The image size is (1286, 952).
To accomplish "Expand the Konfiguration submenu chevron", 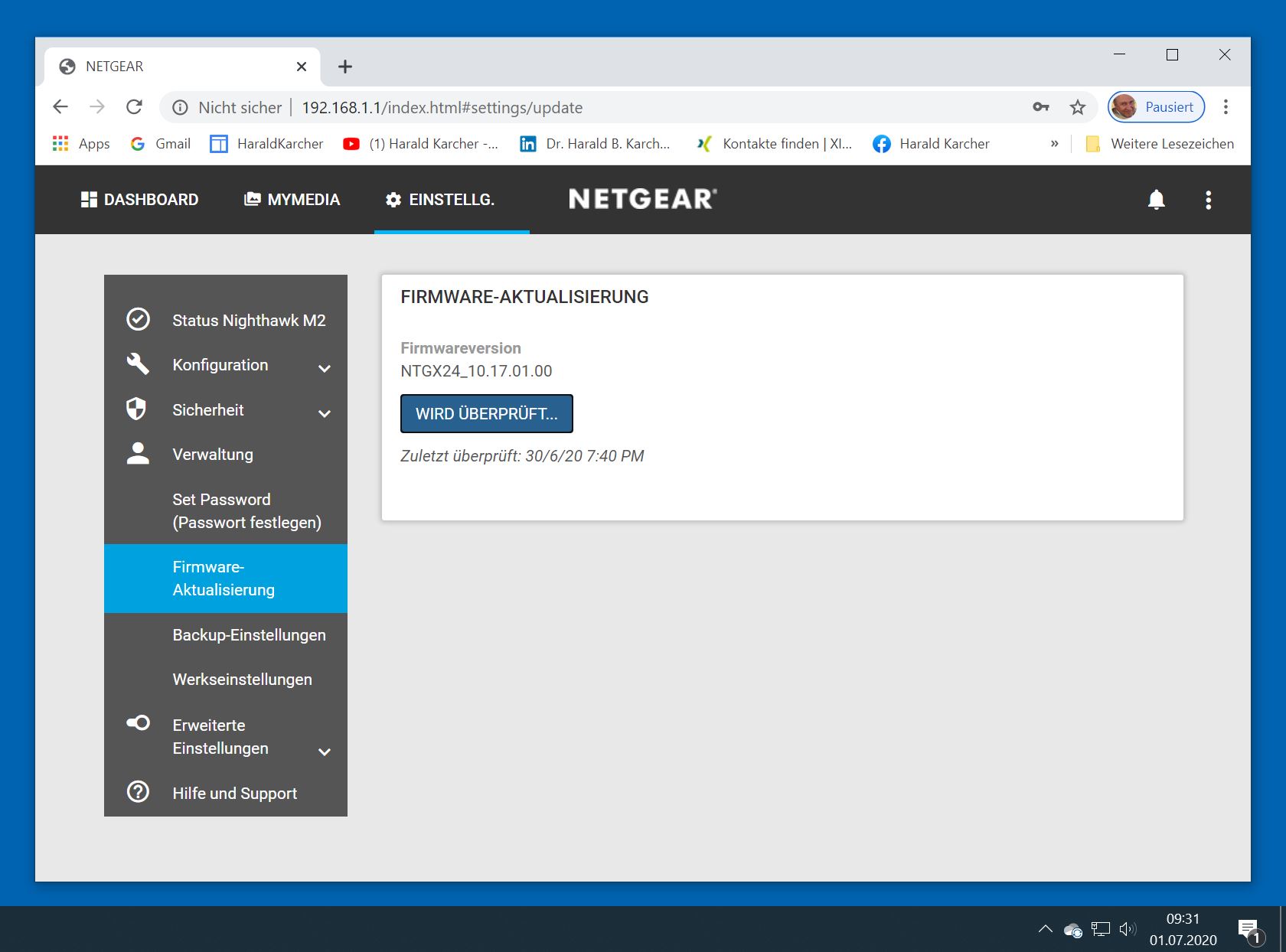I will pyautogui.click(x=325, y=368).
